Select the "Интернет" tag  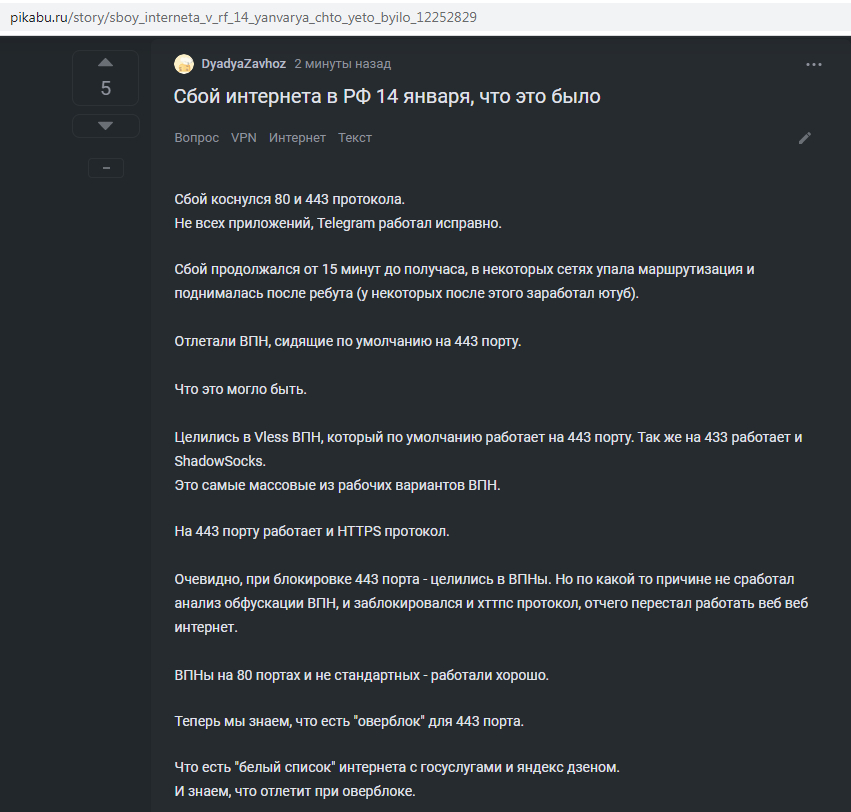(297, 138)
